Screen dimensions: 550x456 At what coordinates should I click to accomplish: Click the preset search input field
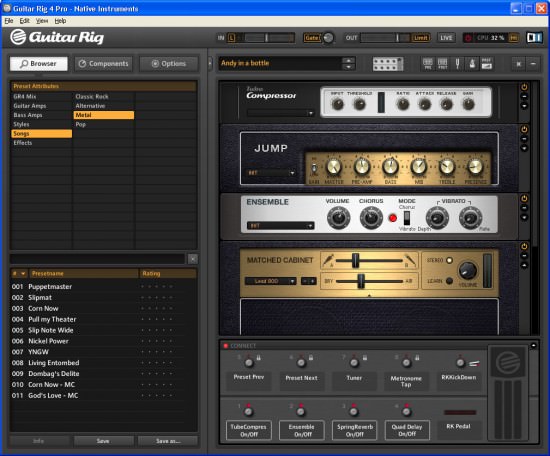point(98,259)
